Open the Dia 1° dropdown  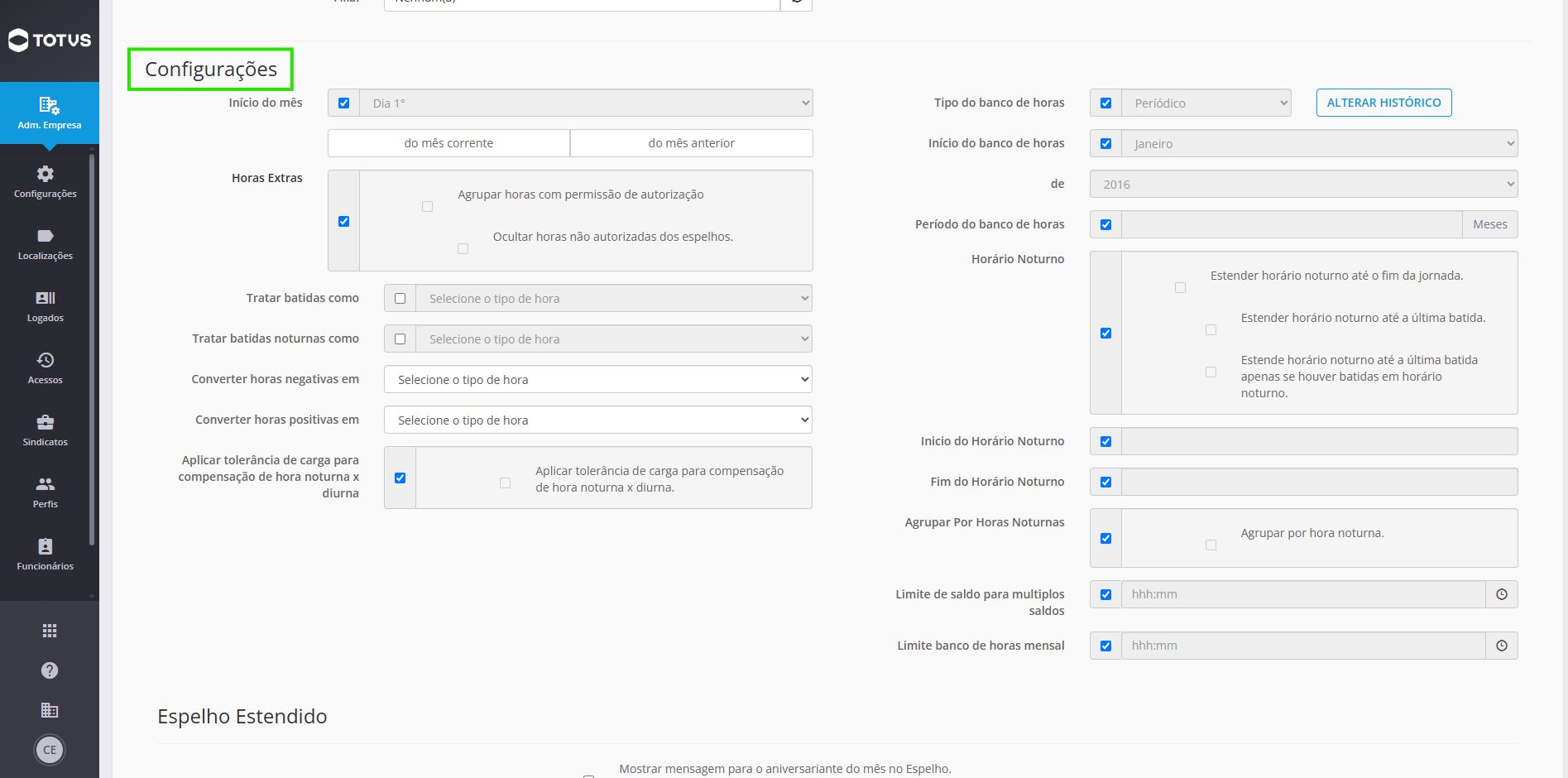(x=587, y=103)
